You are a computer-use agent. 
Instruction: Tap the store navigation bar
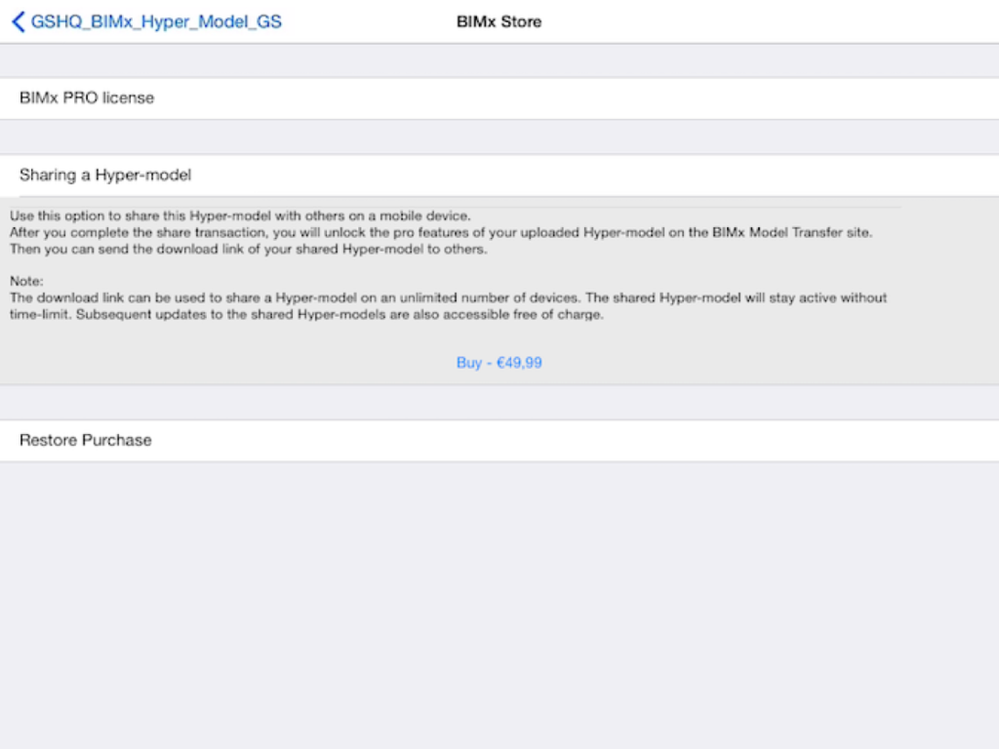click(x=499, y=21)
